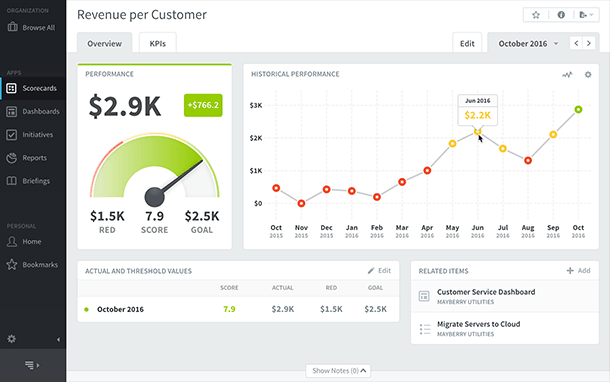The image size is (610, 382).
Task: Click the Jun 2016 $2.2K tooltip
Action: [478, 110]
